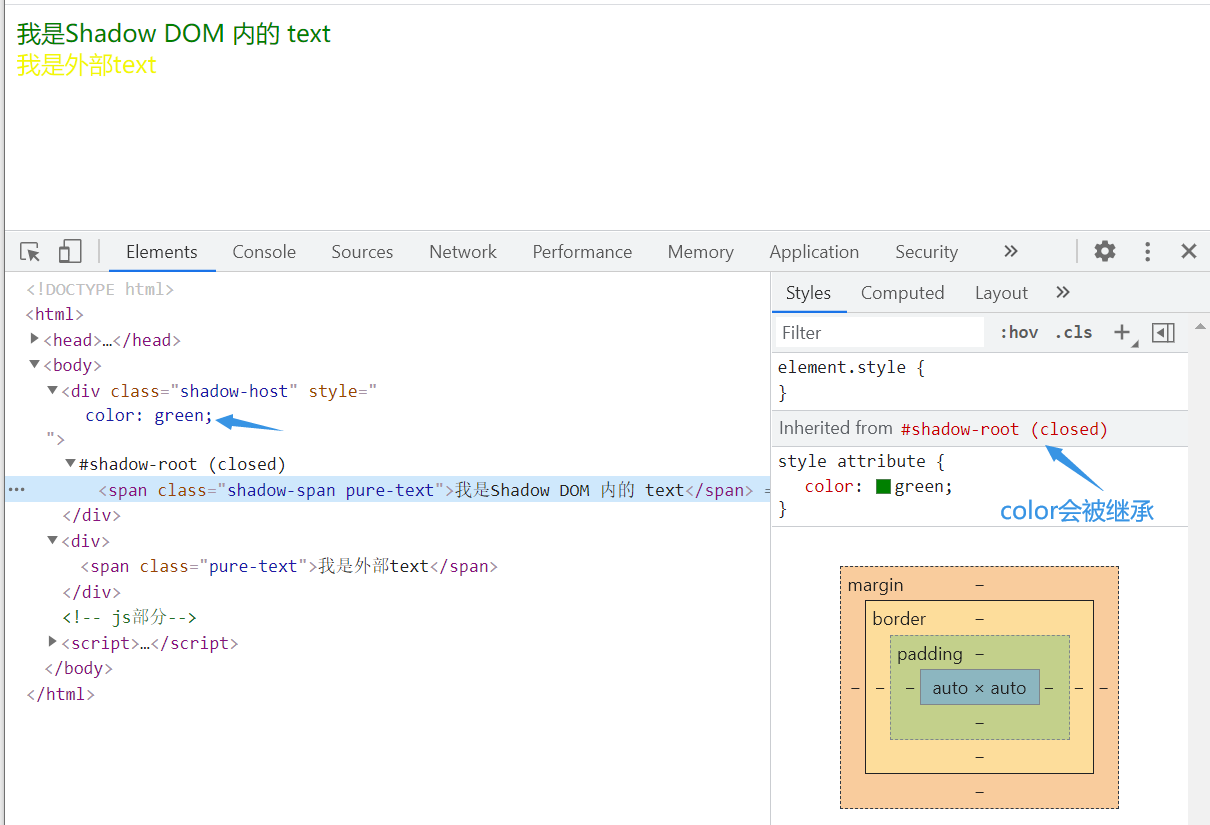Image resolution: width=1210 pixels, height=825 pixels.
Task: Click the color: green; attribute value
Action: pos(149,415)
